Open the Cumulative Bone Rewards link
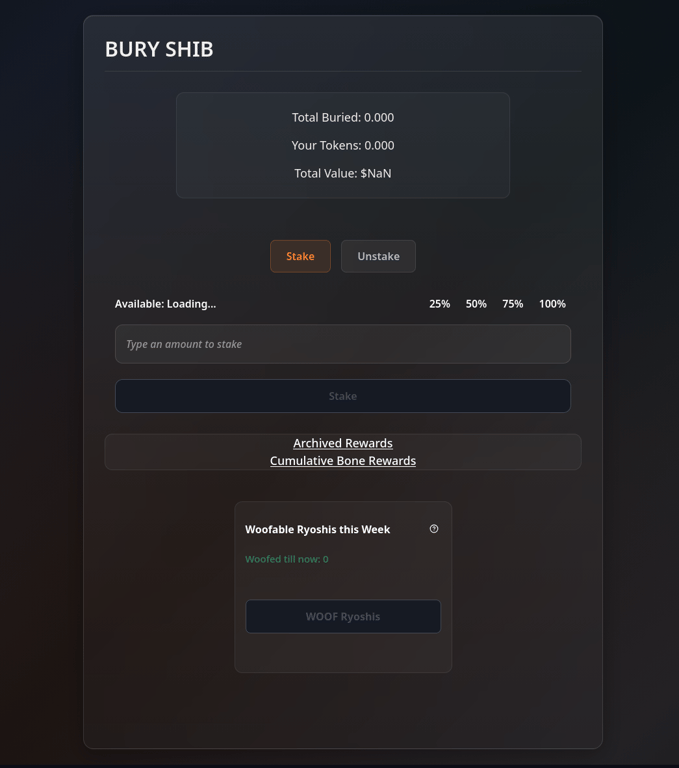 (343, 461)
